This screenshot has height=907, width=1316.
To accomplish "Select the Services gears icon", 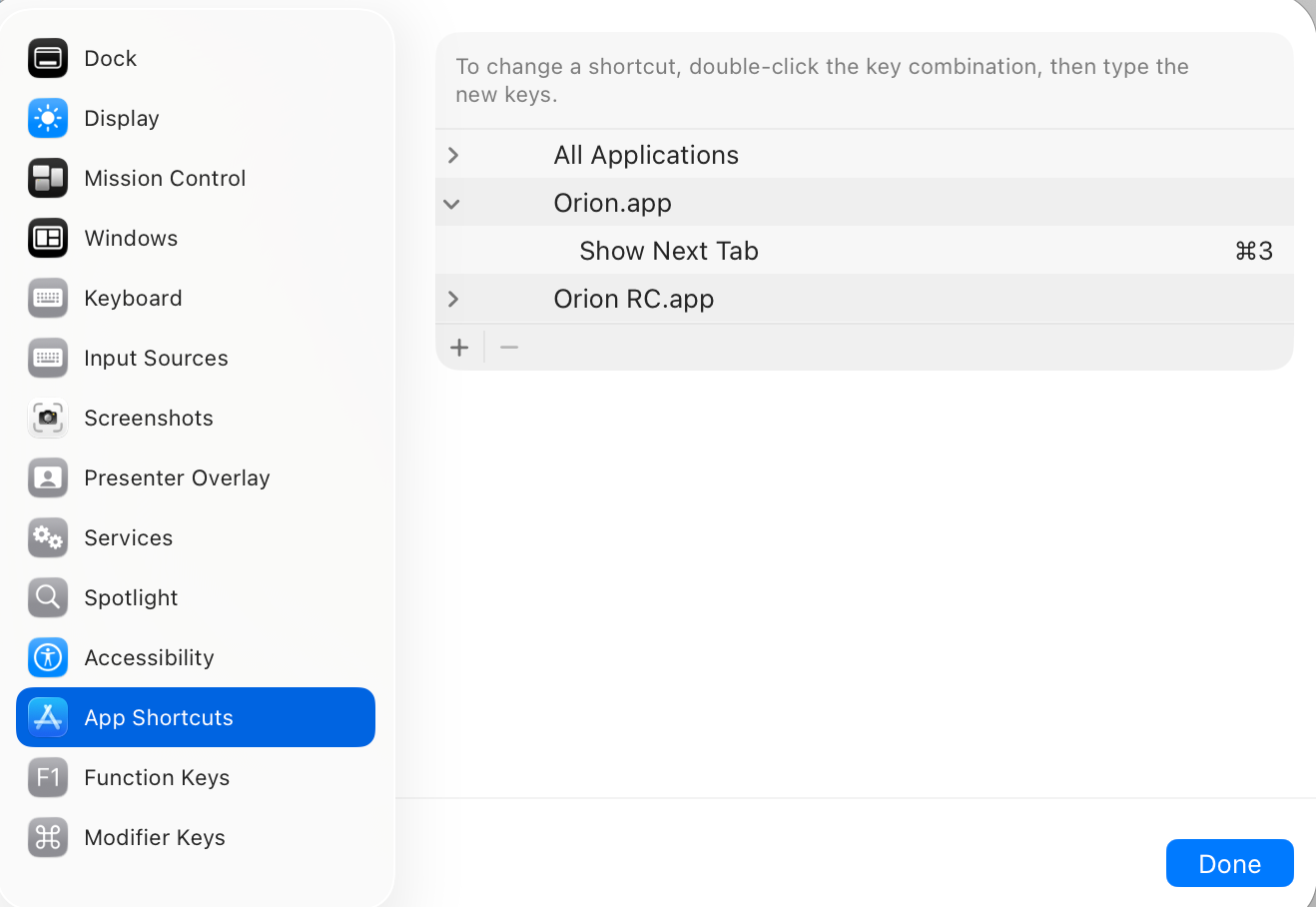I will point(48,538).
